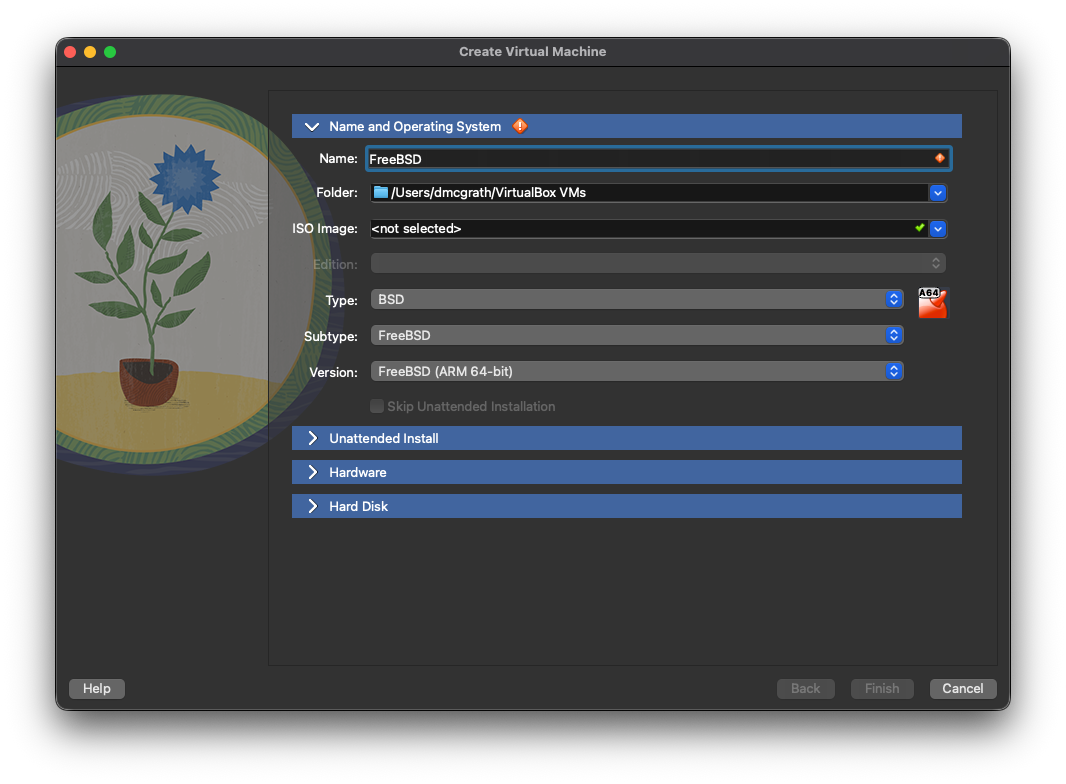Expand the Hardware section
Image resolution: width=1066 pixels, height=784 pixels.
(x=313, y=473)
